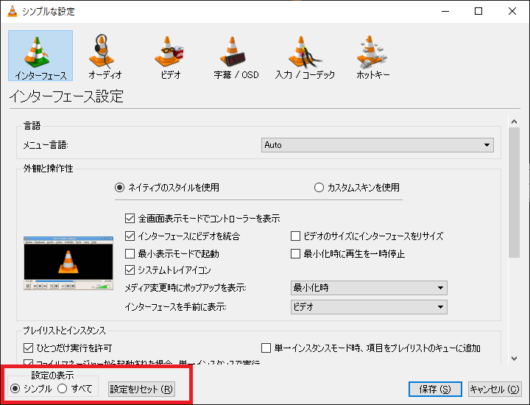Click the 言語 group label

[32, 126]
